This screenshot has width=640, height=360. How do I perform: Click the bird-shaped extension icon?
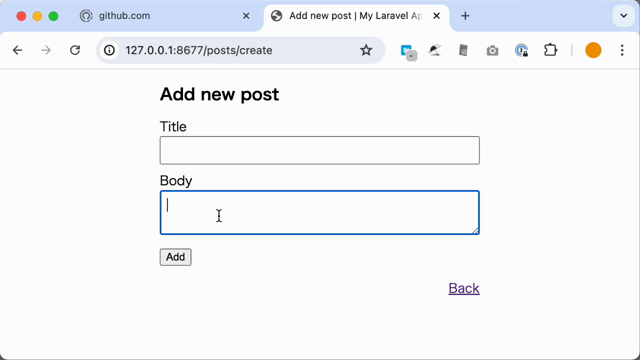(x=435, y=50)
